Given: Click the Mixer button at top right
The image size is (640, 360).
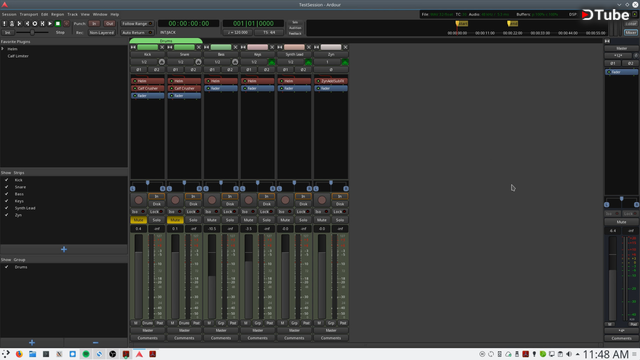Looking at the screenshot, I should pos(631,33).
